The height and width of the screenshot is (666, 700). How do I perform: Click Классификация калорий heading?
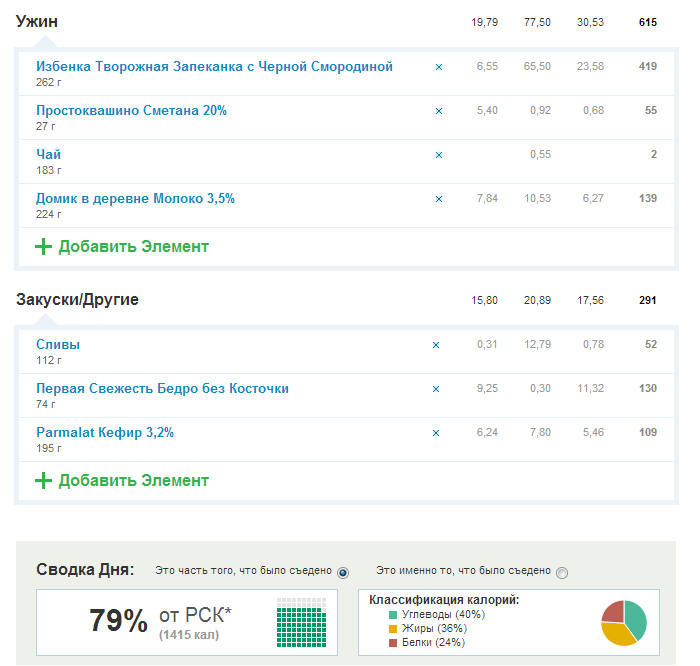(x=444, y=600)
